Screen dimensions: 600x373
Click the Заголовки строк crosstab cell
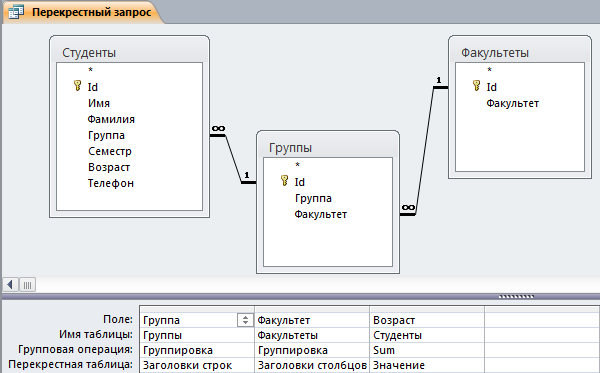click(x=197, y=365)
